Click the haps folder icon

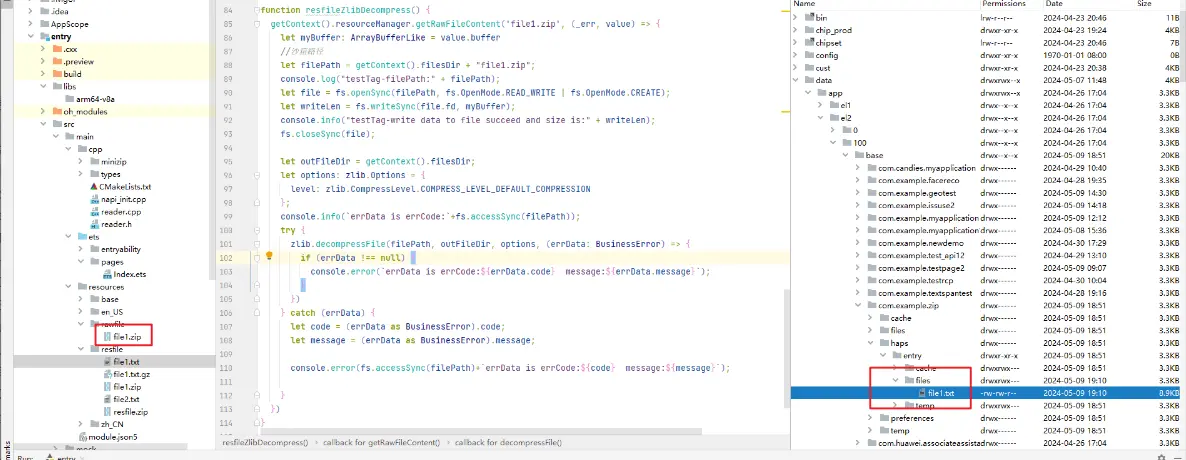[884, 343]
